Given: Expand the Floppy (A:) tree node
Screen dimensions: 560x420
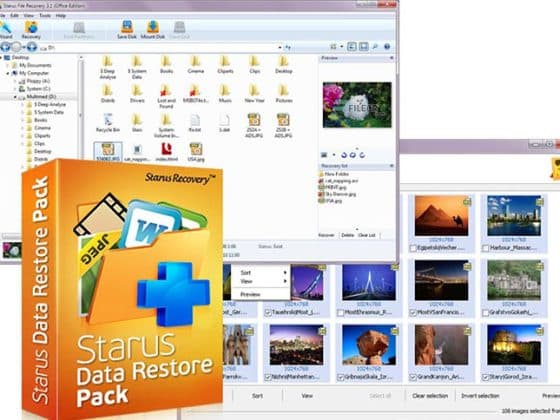Looking at the screenshot, I should [x=15, y=81].
